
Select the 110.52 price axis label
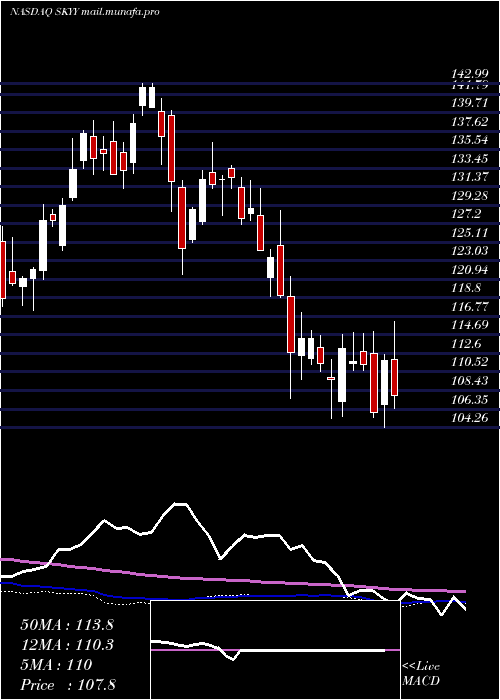[x=470, y=362]
